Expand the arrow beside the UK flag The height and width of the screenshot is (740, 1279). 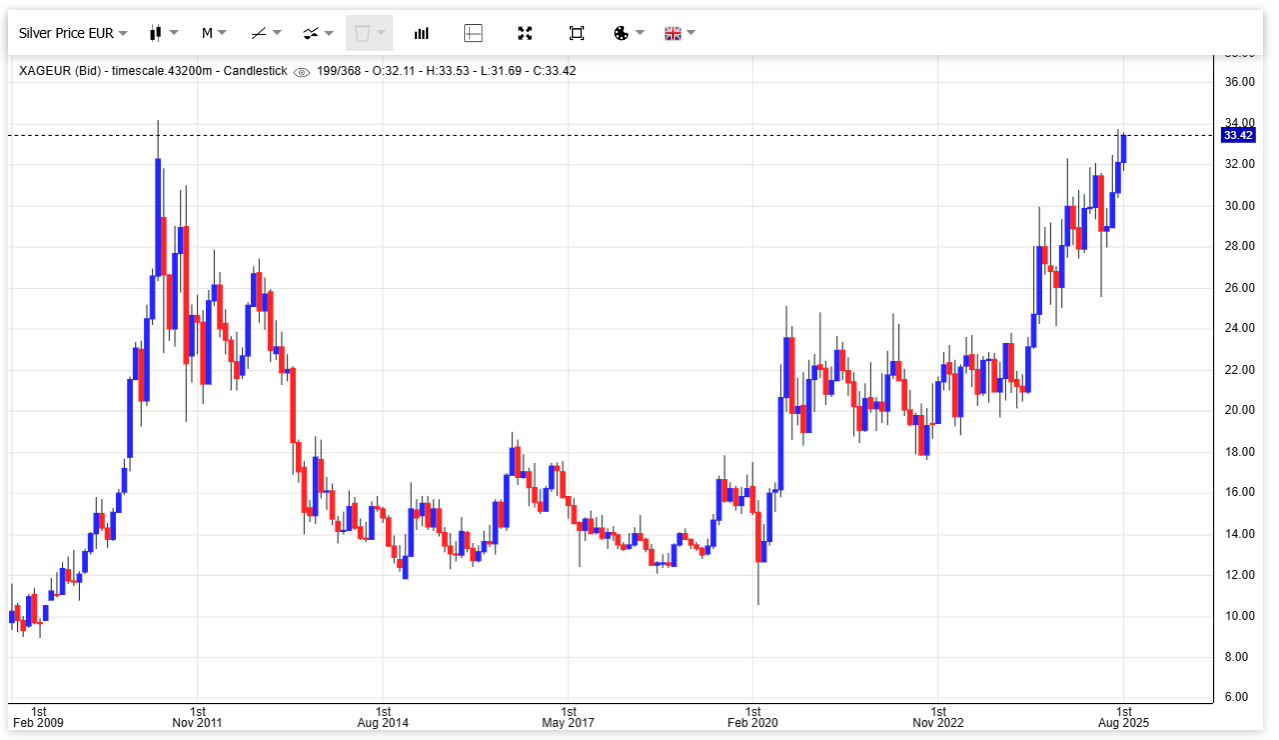[x=691, y=33]
